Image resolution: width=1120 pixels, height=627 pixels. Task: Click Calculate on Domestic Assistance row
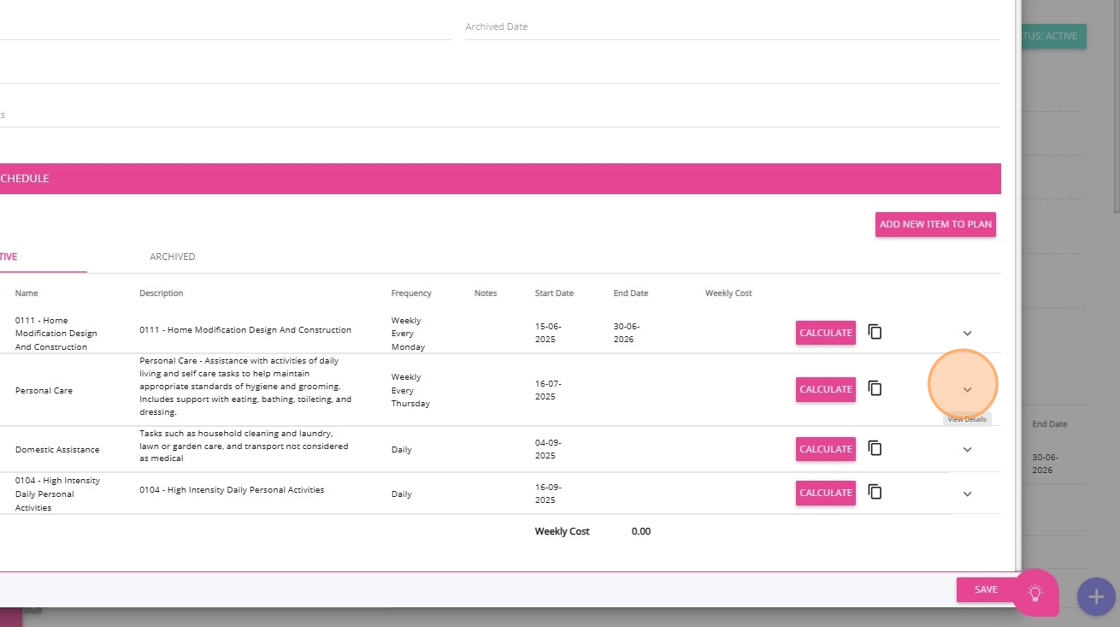point(825,449)
